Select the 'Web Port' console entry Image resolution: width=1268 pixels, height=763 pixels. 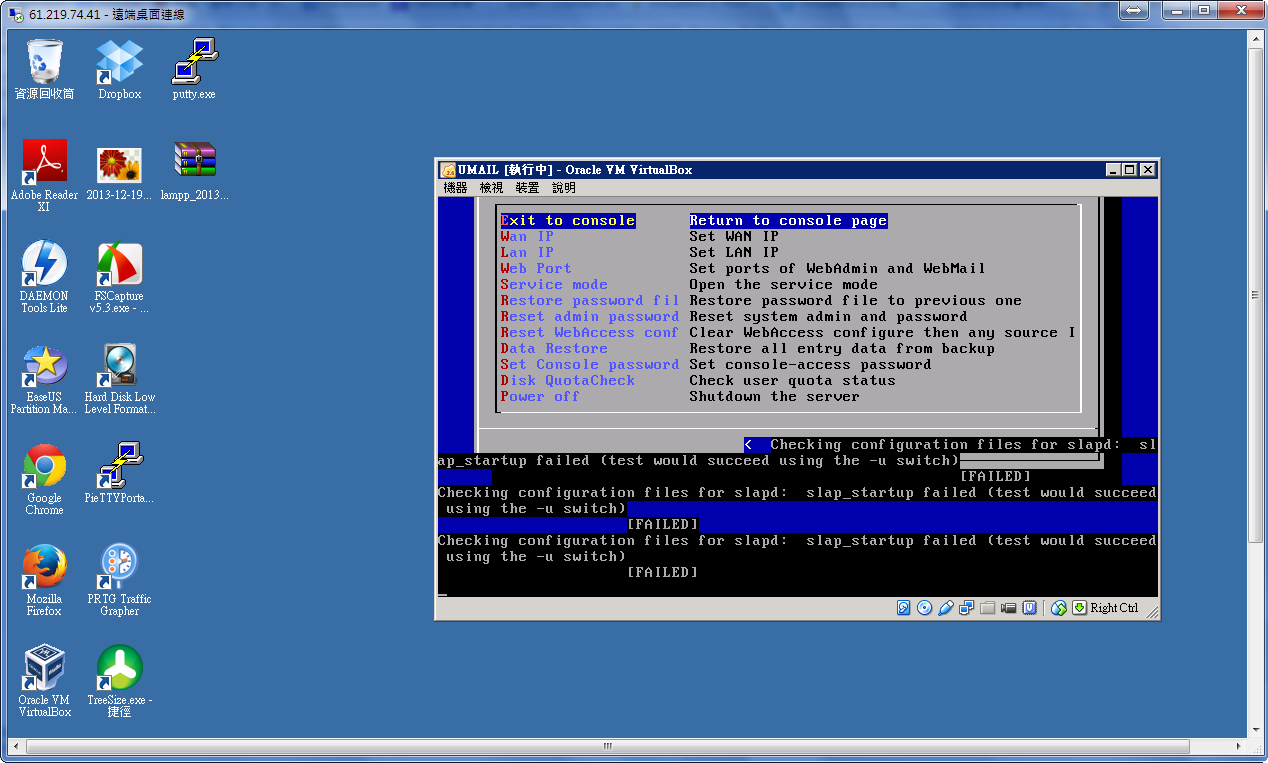[536, 269]
